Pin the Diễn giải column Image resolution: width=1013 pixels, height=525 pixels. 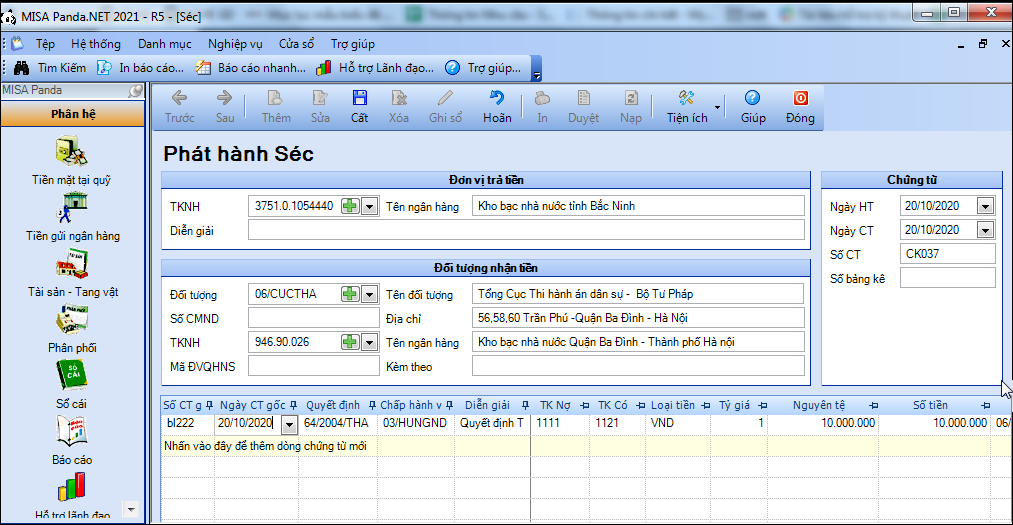pos(525,406)
